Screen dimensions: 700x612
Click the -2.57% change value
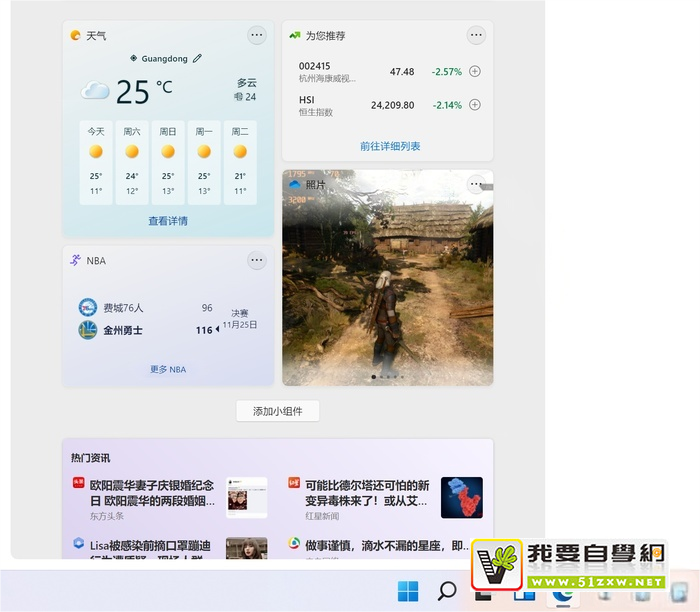446,71
